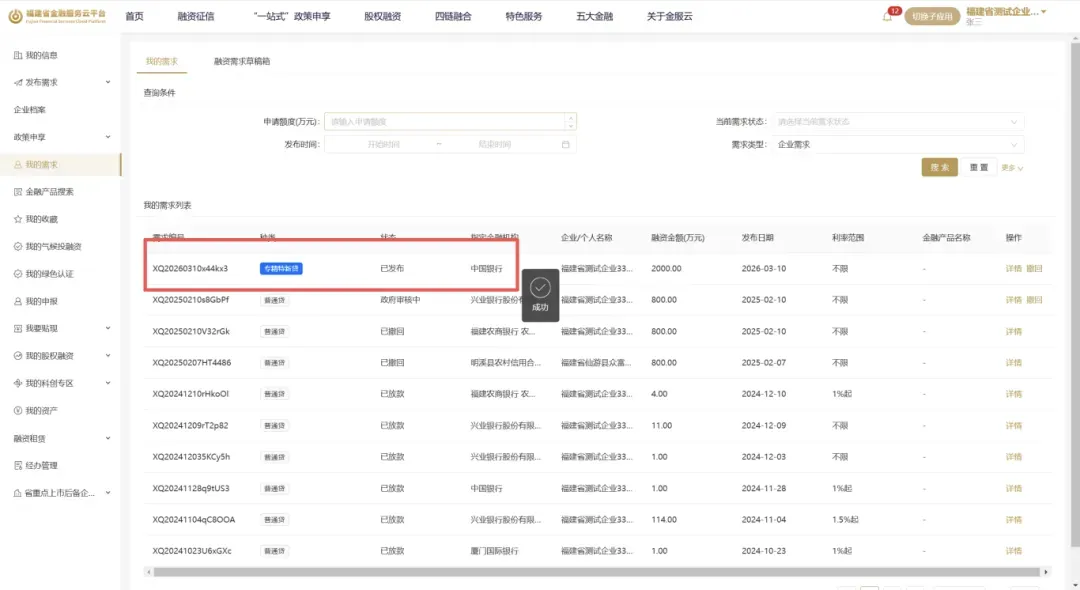The image size is (1080, 590).
Task: Open the notification bell icon
Action: pyautogui.click(x=886, y=17)
